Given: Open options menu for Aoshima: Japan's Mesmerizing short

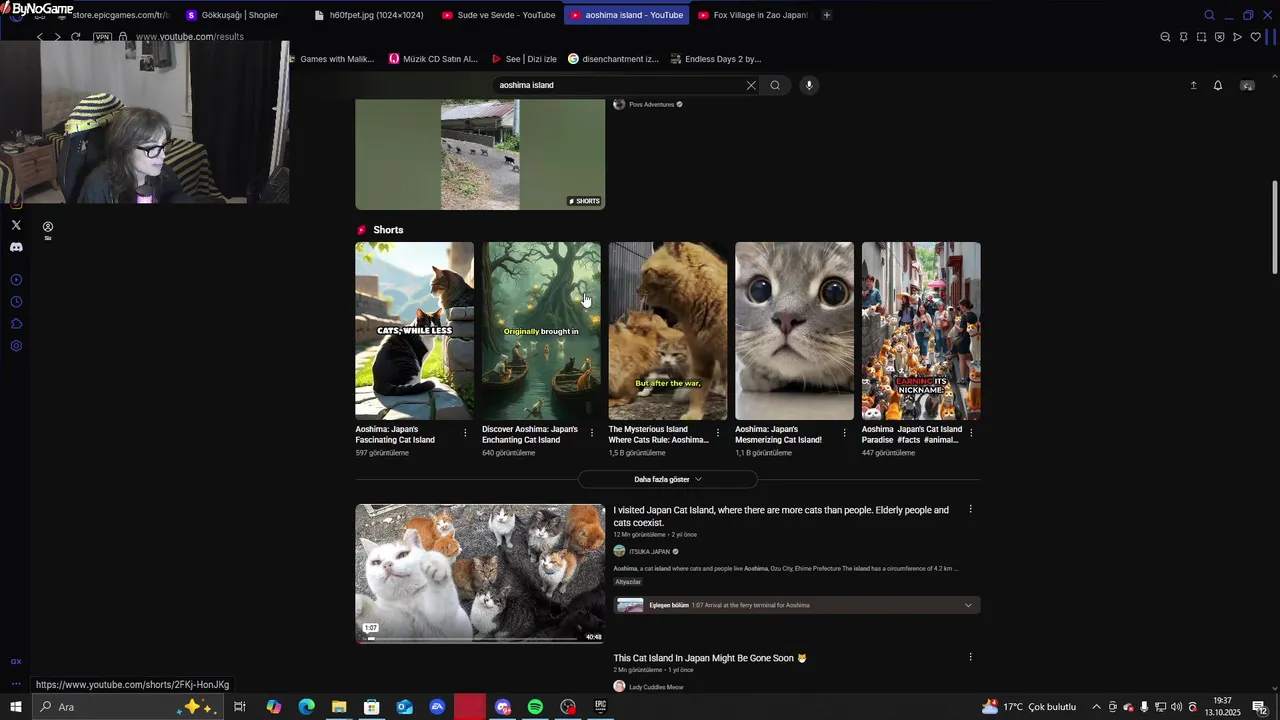Looking at the screenshot, I should [x=845, y=433].
